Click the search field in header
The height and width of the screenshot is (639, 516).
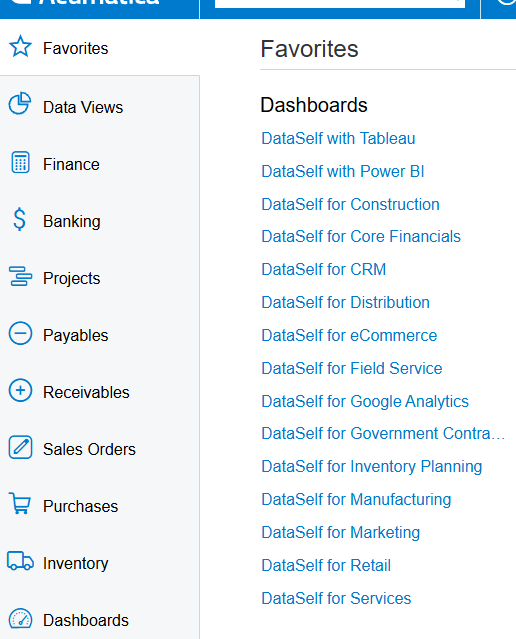(x=340, y=3)
